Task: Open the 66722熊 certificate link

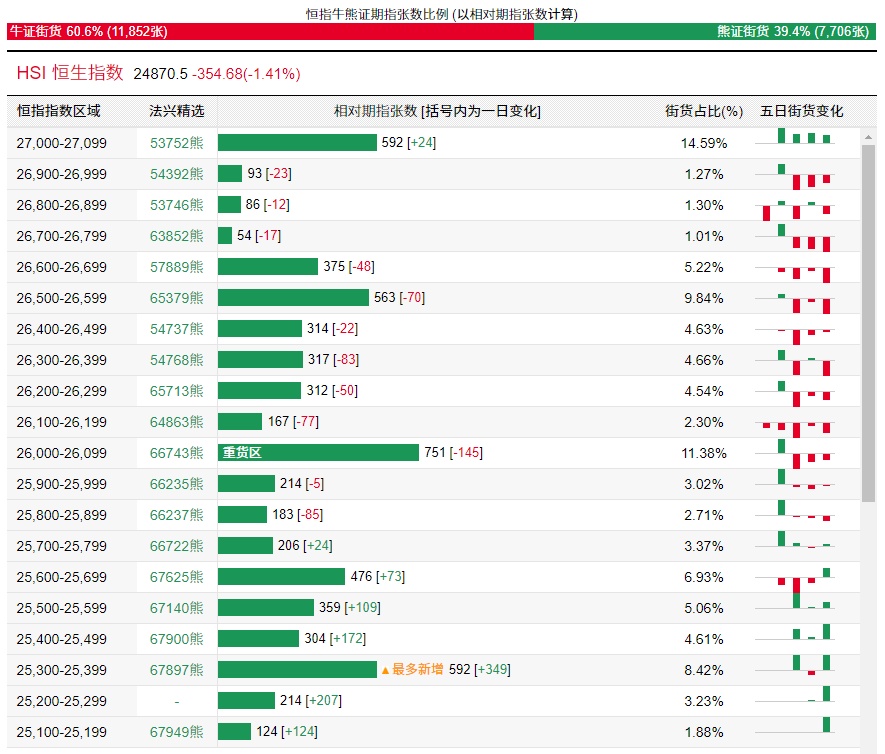Action: [177, 546]
